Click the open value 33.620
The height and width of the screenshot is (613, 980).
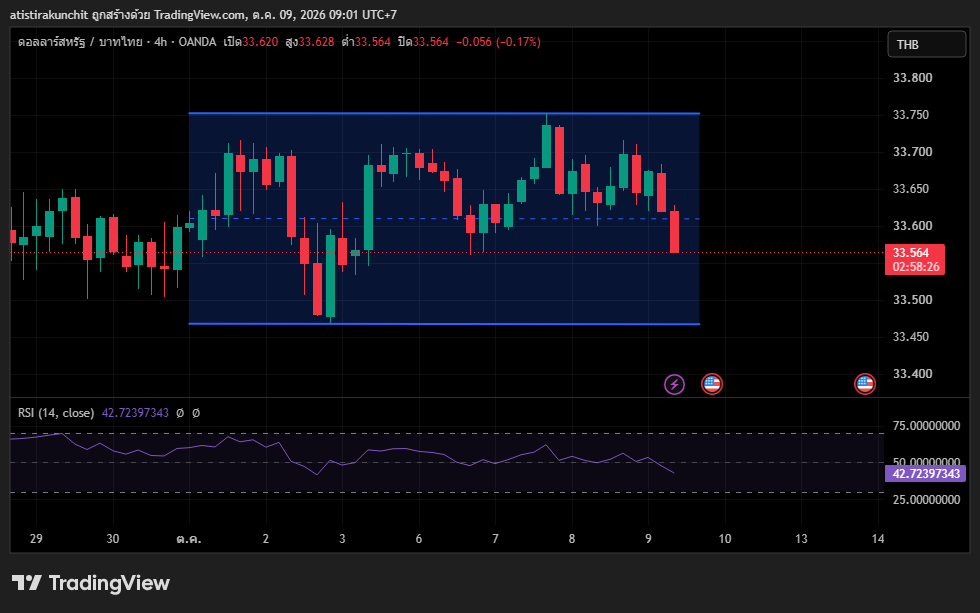(x=260, y=42)
